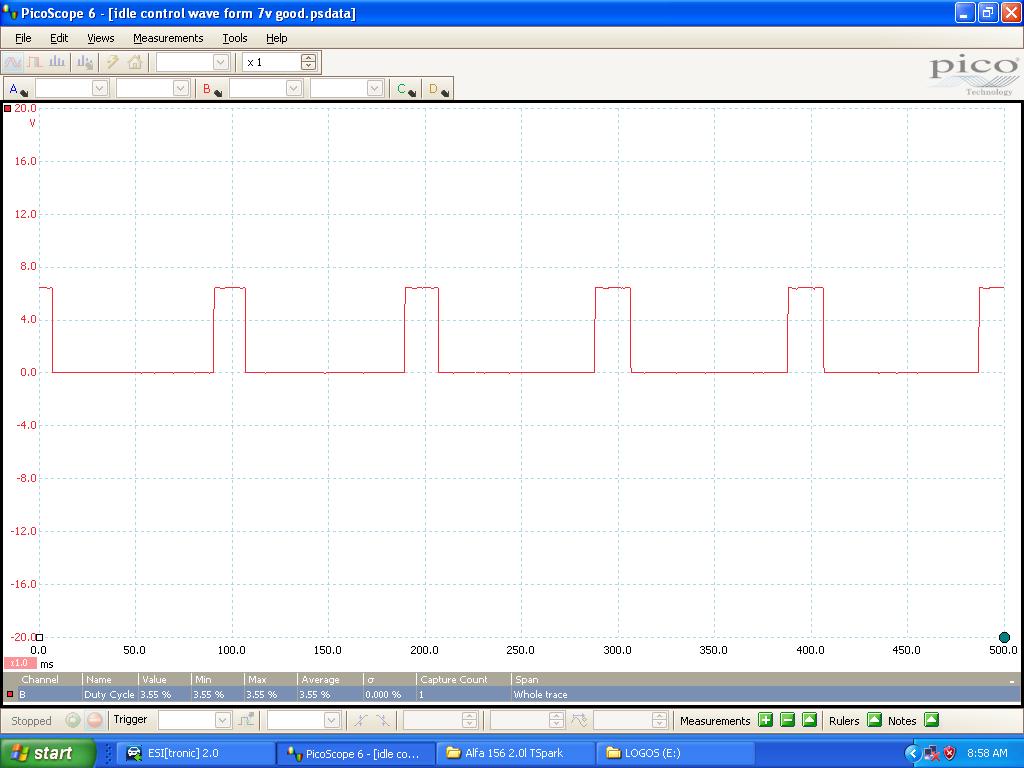Click the green Start capture icon
The width and height of the screenshot is (1024, 768).
[72, 720]
